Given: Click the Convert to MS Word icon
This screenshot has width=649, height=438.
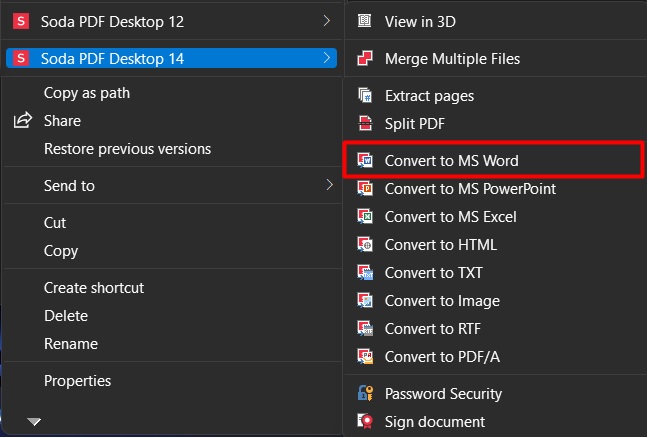Looking at the screenshot, I should [x=365, y=160].
